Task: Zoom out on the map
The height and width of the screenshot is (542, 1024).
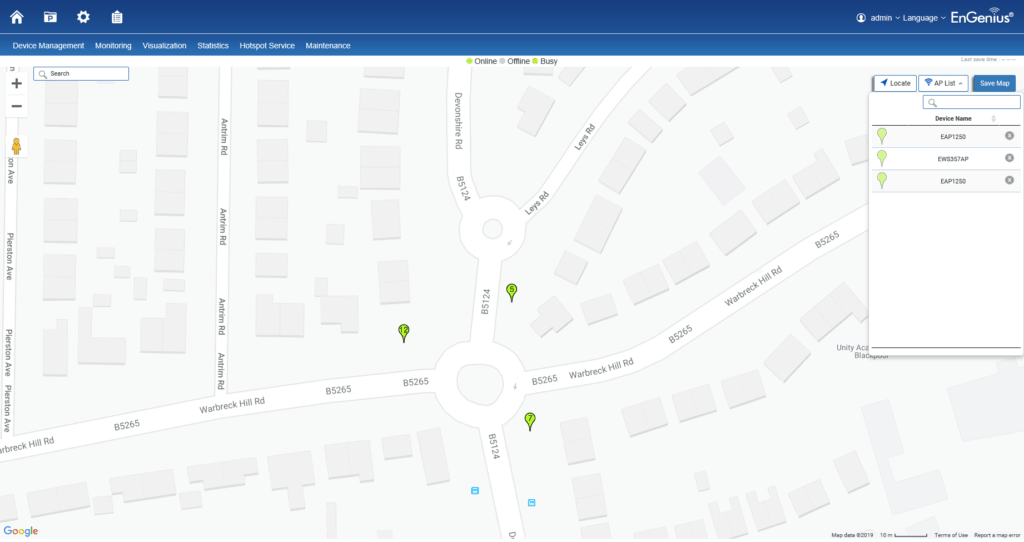Action: pos(16,106)
